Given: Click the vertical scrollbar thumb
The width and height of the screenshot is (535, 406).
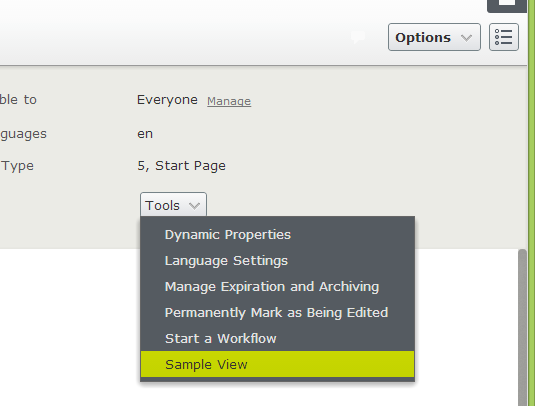Looking at the screenshot, I should (x=522, y=328).
